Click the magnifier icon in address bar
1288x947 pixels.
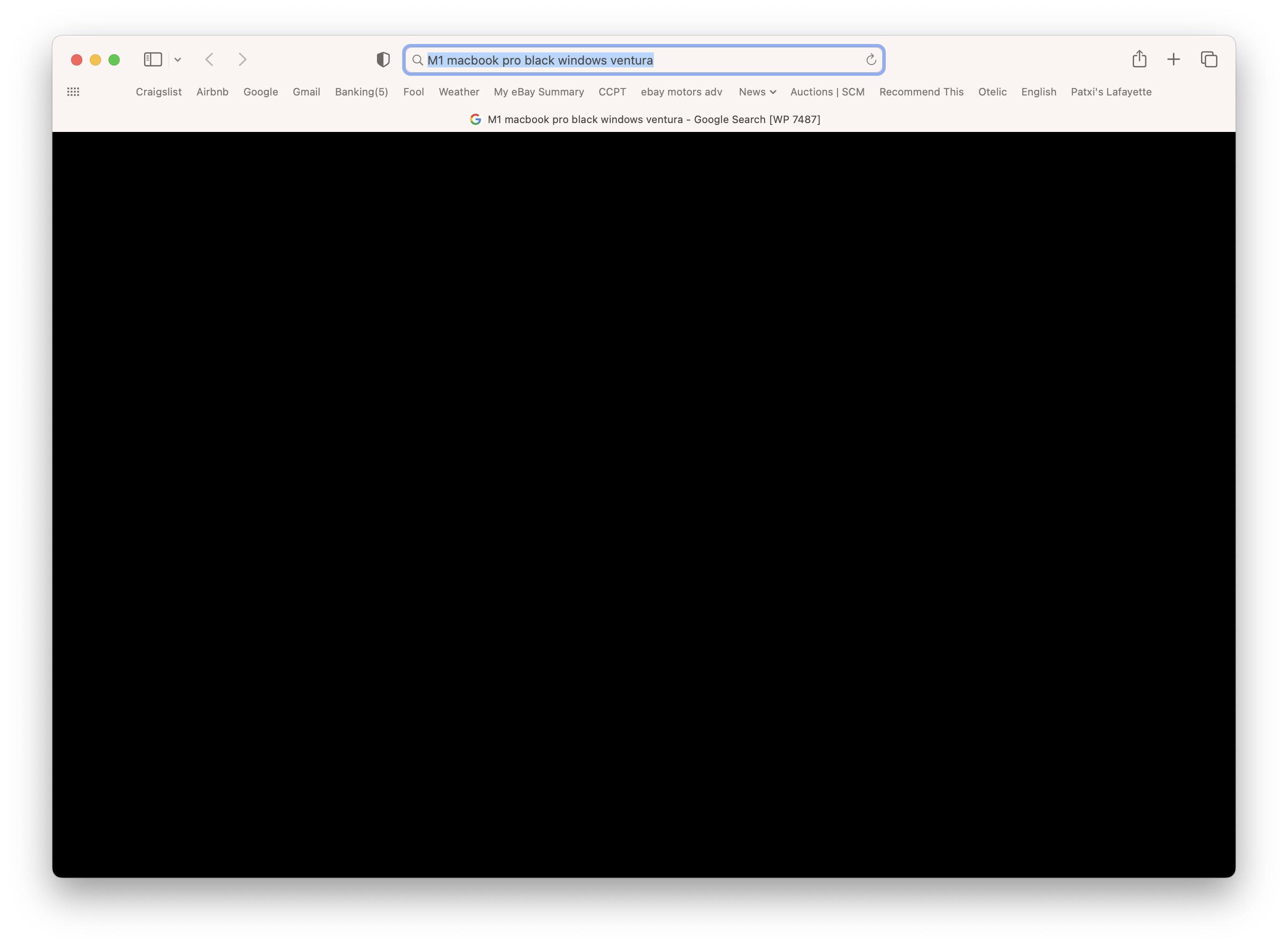tap(418, 60)
